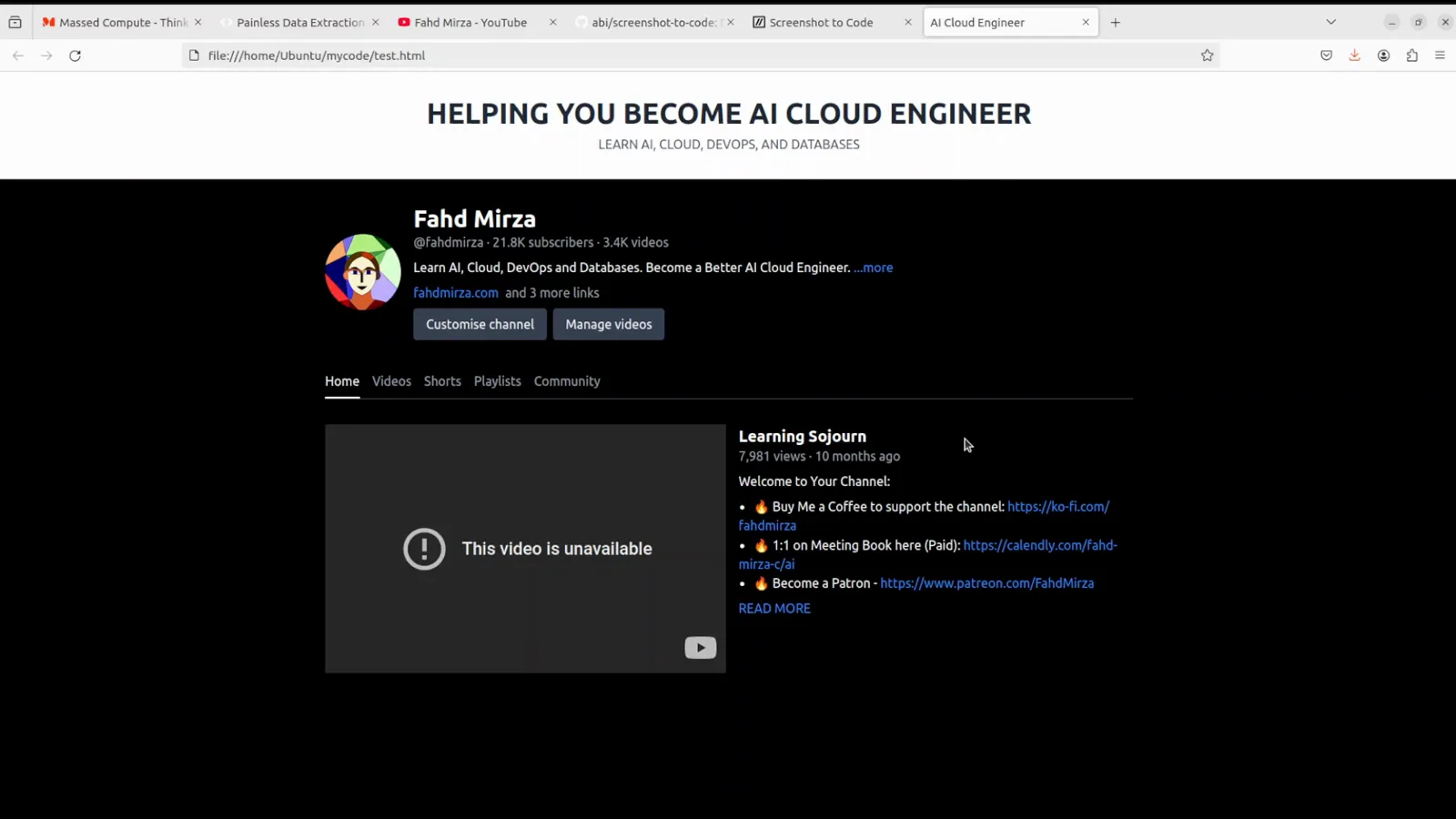Screen dimensions: 1456x819
Task: Click the 'Welcome to Your Channel:' text
Action: [814, 481]
